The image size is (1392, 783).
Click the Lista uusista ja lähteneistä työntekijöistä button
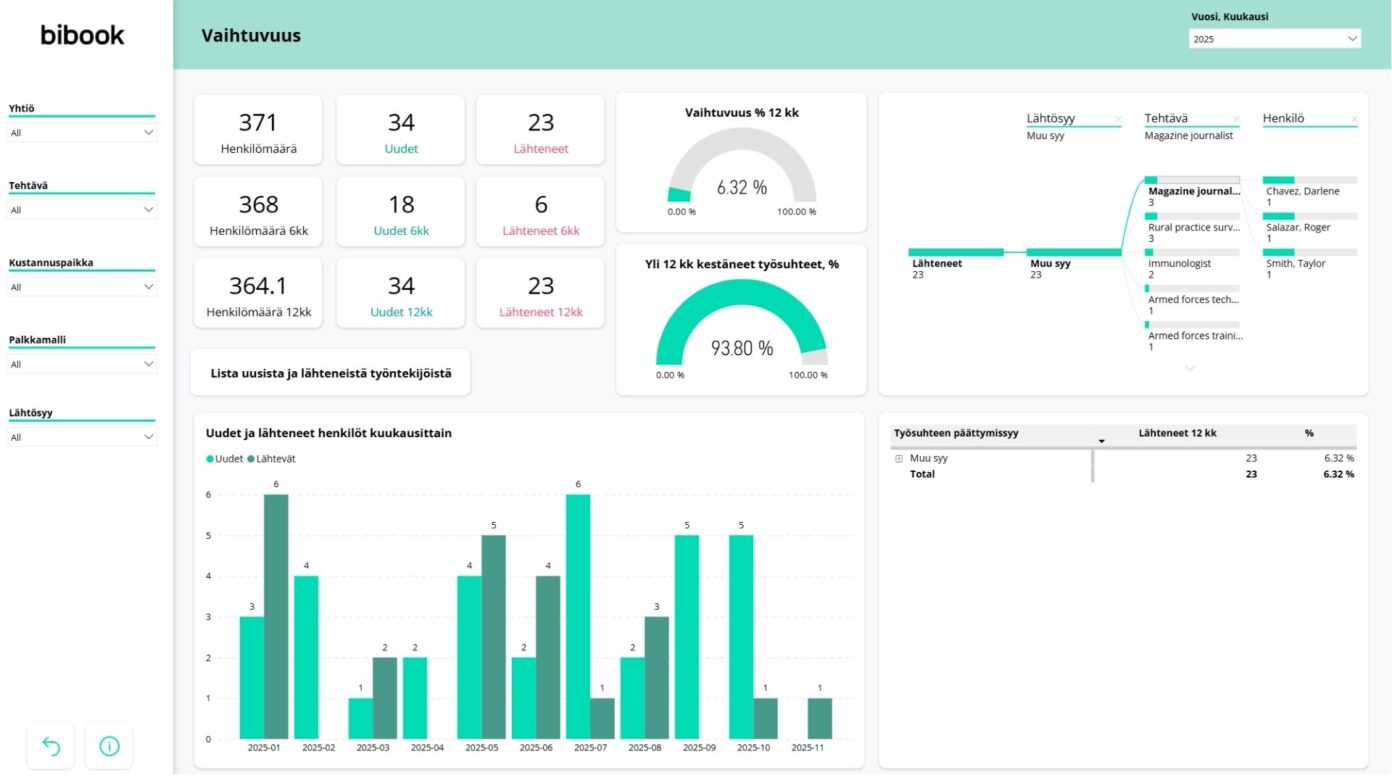330,371
